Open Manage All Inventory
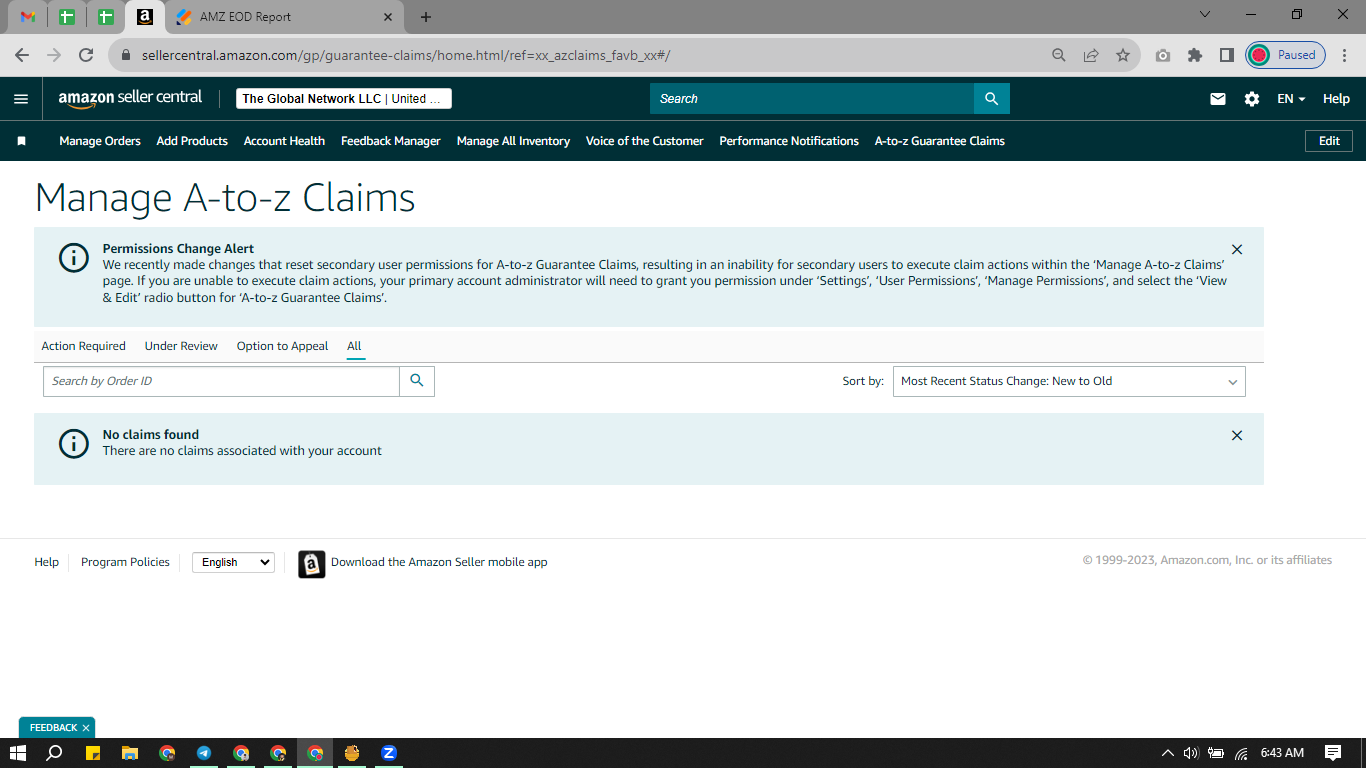This screenshot has height=768, width=1366. pos(513,141)
